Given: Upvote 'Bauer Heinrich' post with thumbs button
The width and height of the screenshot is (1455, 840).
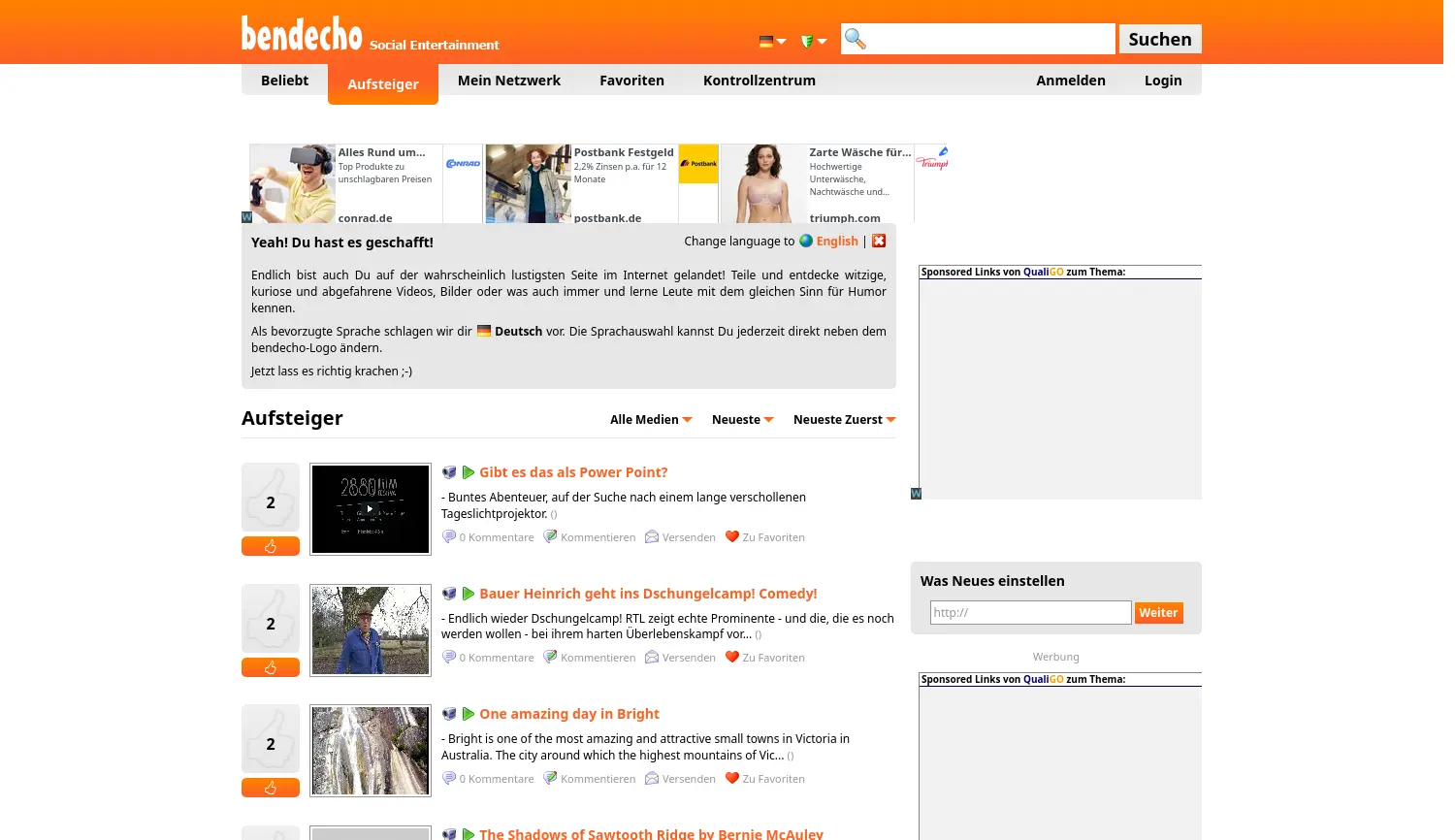Looking at the screenshot, I should (271, 667).
